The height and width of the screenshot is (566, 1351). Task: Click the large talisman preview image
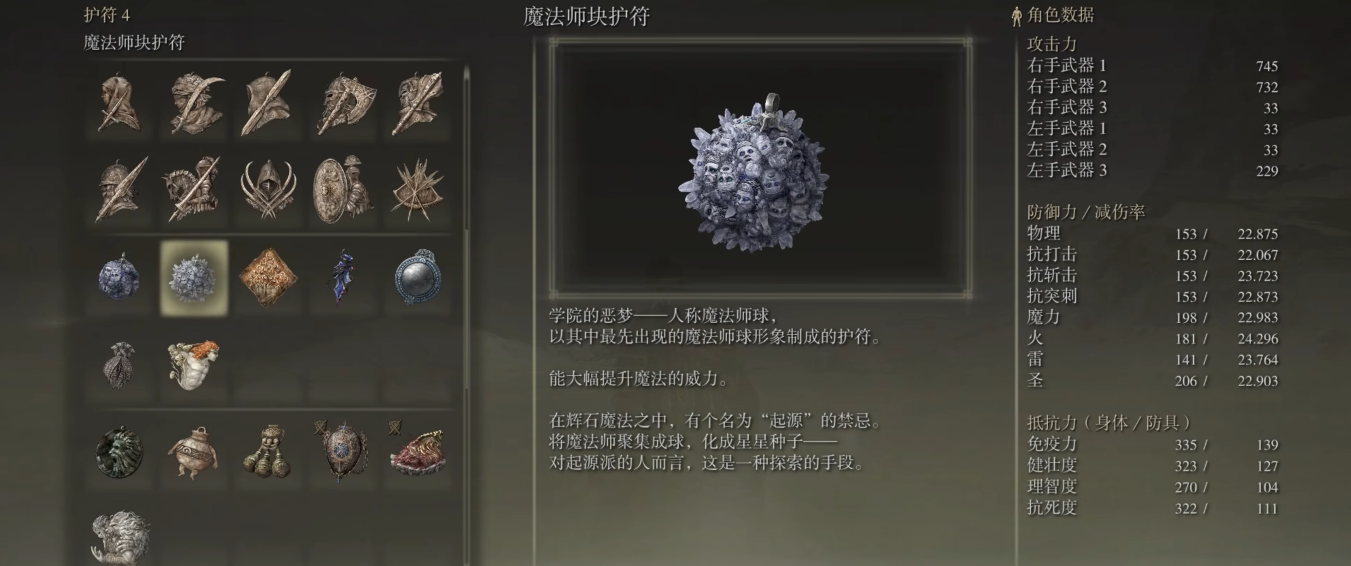pyautogui.click(x=760, y=169)
